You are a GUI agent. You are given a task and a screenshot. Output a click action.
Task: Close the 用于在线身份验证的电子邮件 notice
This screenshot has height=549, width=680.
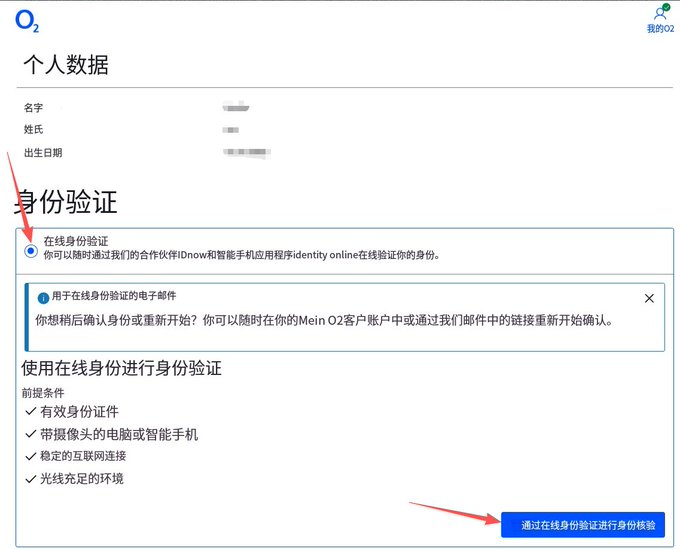pyautogui.click(x=649, y=298)
